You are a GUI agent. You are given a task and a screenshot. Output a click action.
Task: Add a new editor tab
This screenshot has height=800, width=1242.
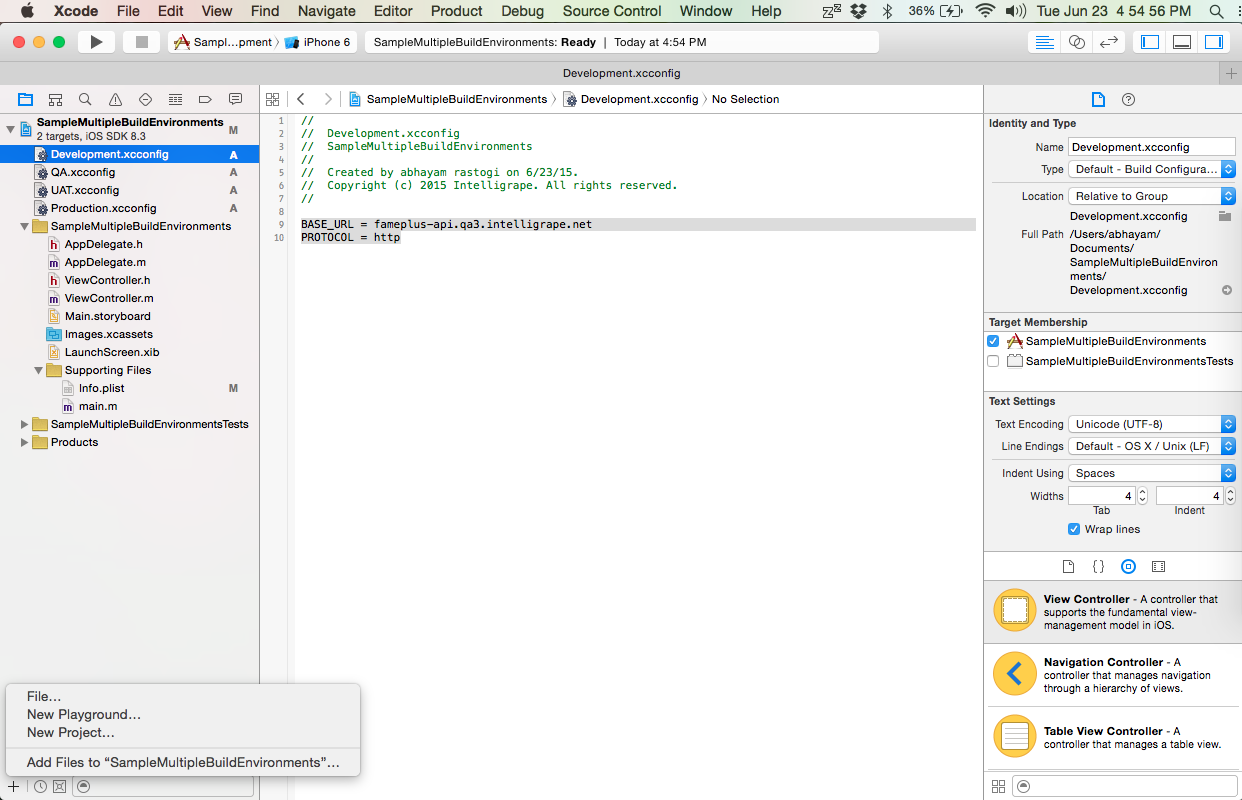coord(1231,74)
